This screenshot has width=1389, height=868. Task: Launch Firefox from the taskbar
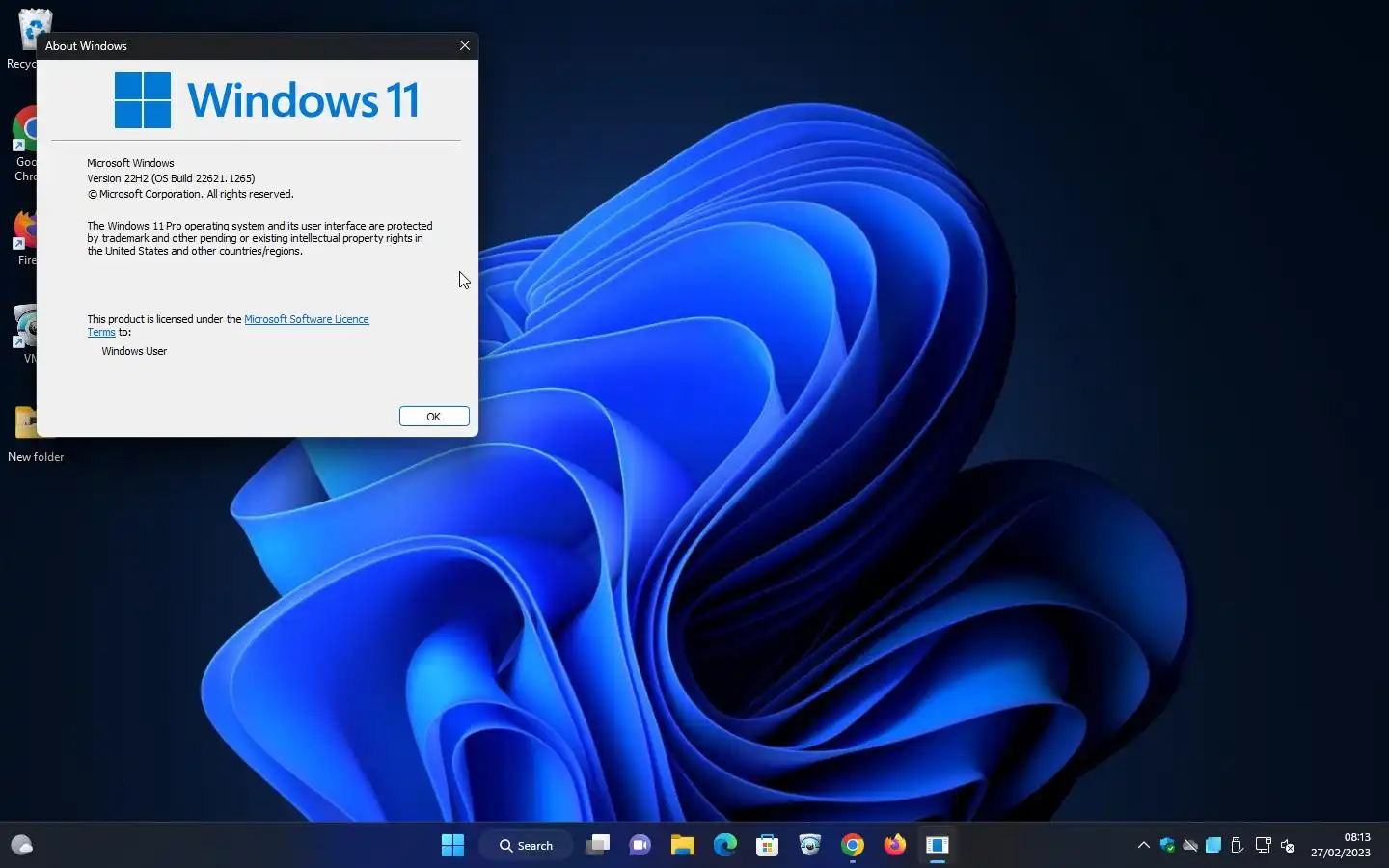pos(895,846)
